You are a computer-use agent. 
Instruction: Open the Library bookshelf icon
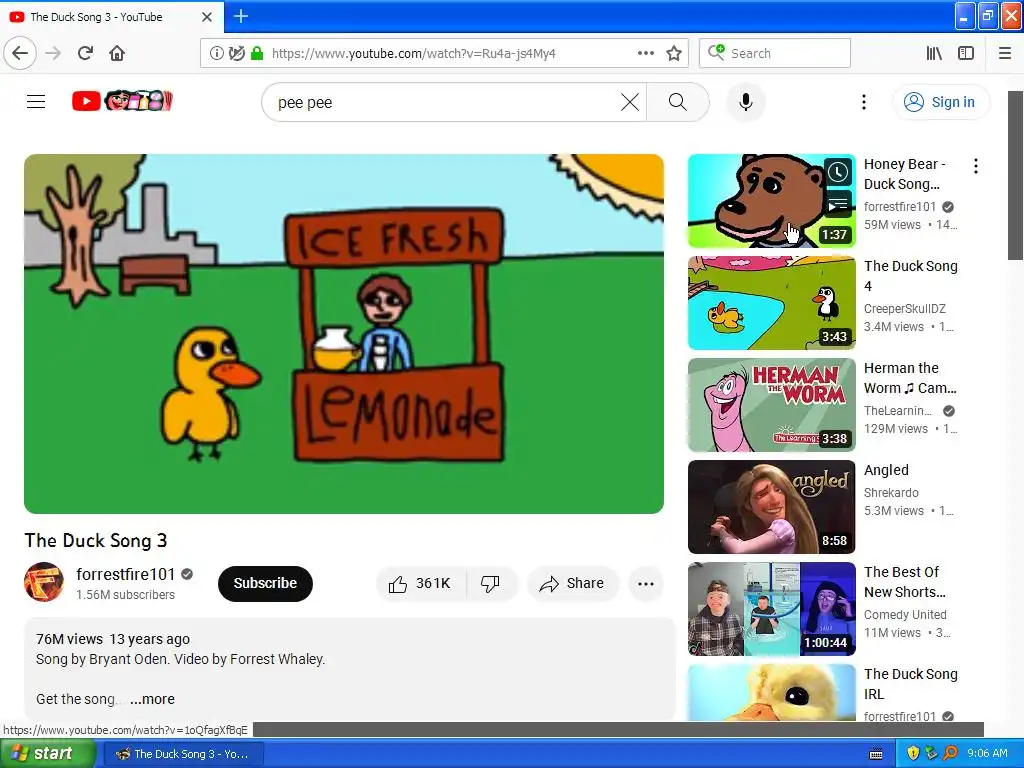point(934,53)
